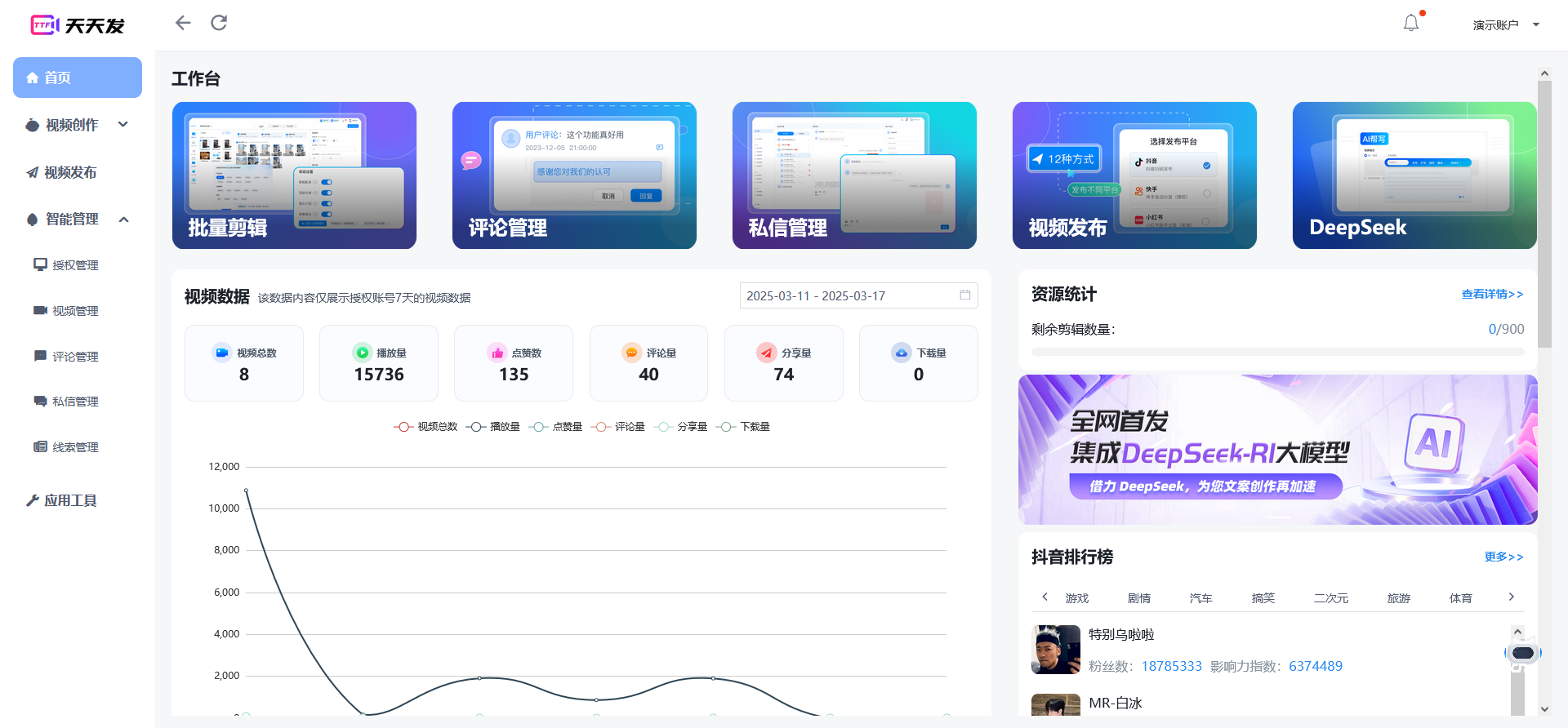Open 授权管理 in the sidebar

tap(75, 265)
